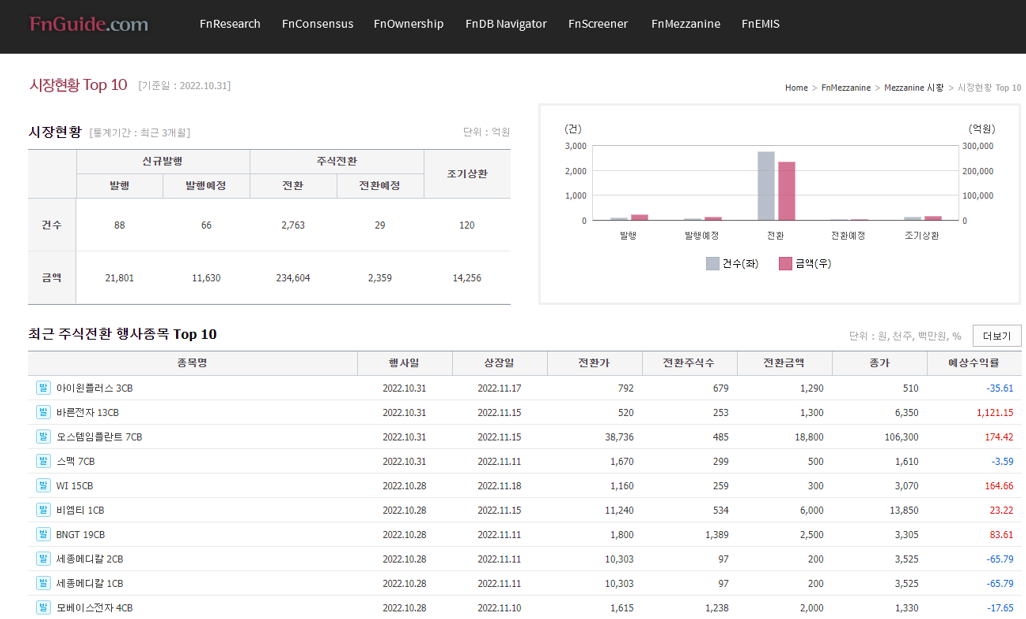Click the icon beside 아이윈플러스 3CB
The height and width of the screenshot is (619, 1026).
pos(43,388)
